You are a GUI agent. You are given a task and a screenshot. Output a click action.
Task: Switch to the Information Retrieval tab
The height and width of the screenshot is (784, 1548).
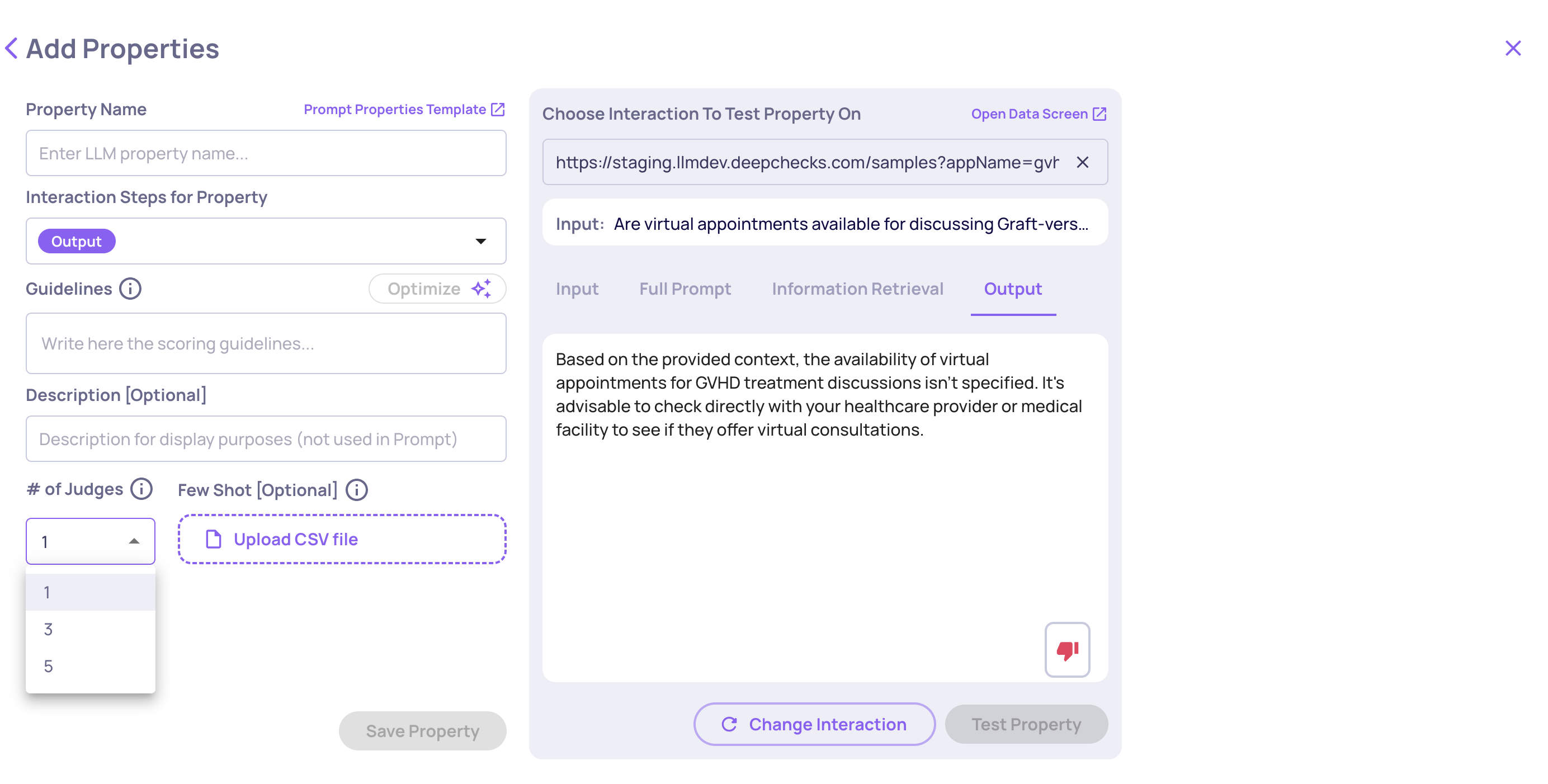tap(857, 289)
